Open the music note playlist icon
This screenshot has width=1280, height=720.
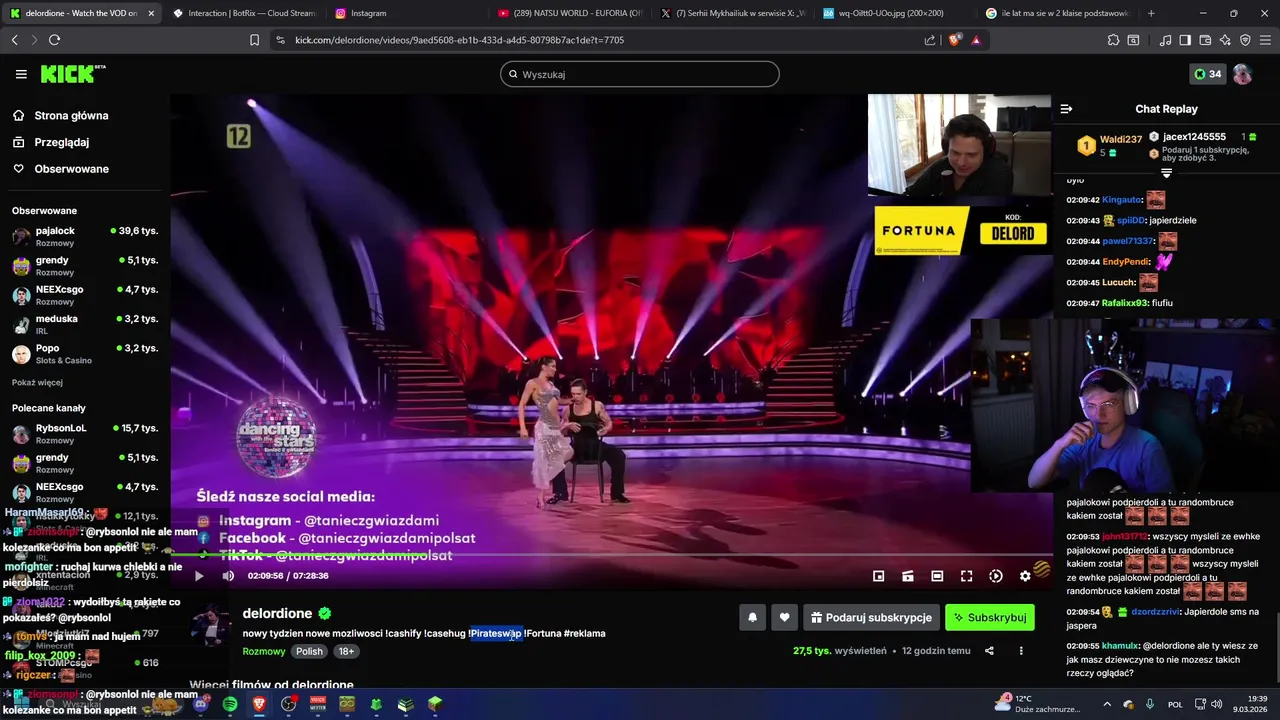point(1165,40)
